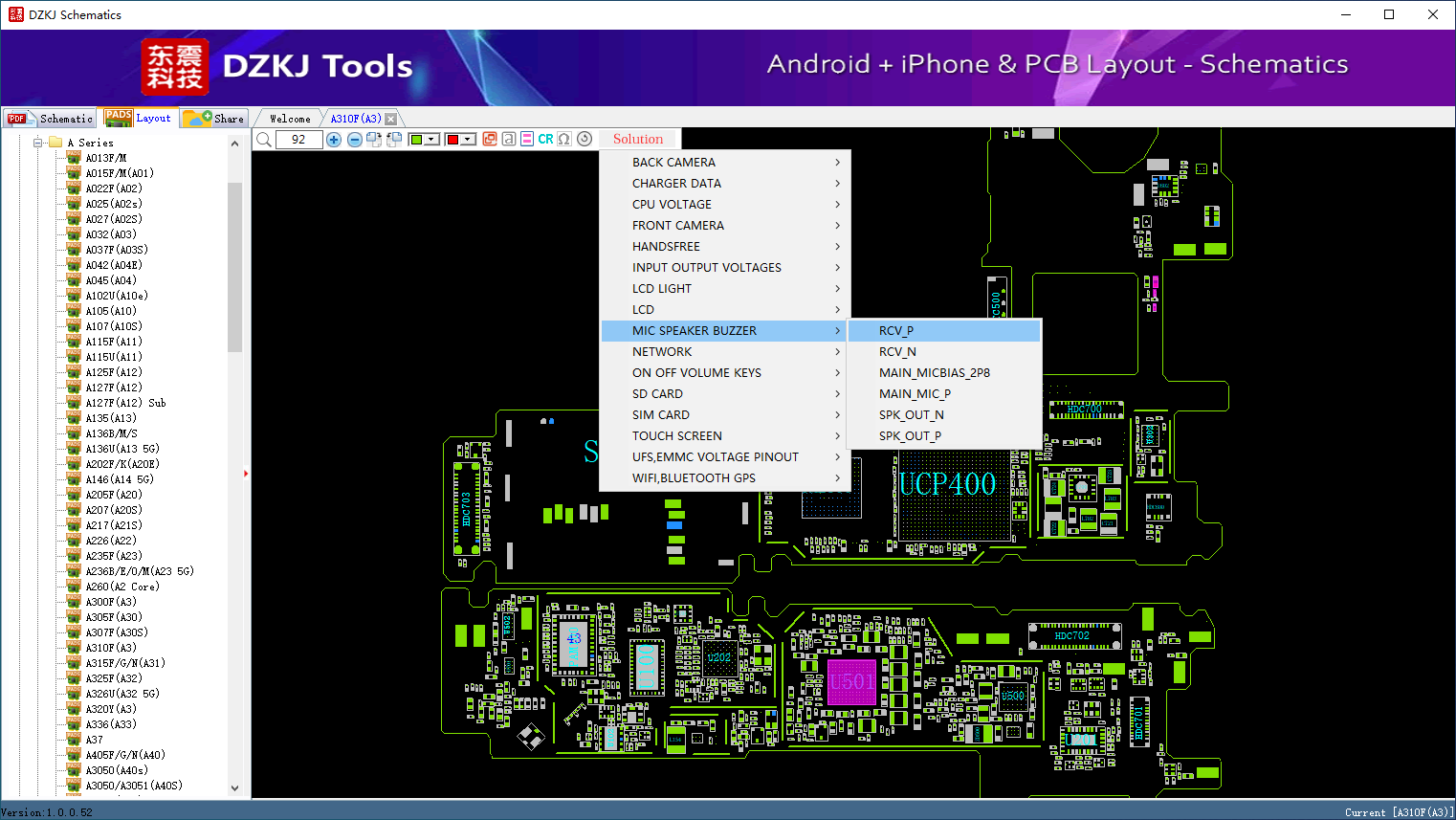Click the Solution button
The height and width of the screenshot is (820, 1456).
coord(637,140)
